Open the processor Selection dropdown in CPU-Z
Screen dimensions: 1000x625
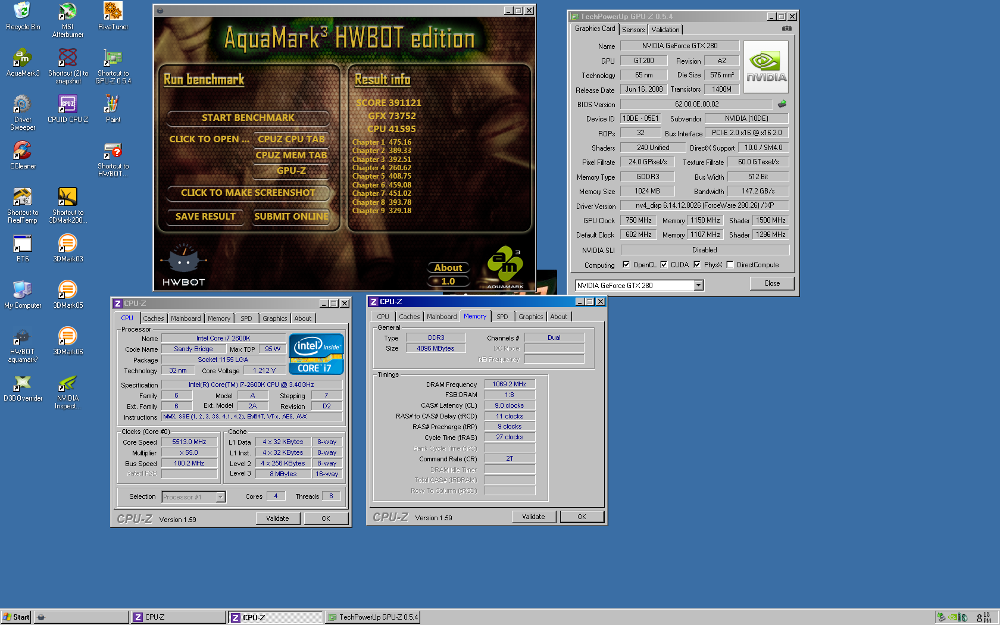click(x=220, y=497)
